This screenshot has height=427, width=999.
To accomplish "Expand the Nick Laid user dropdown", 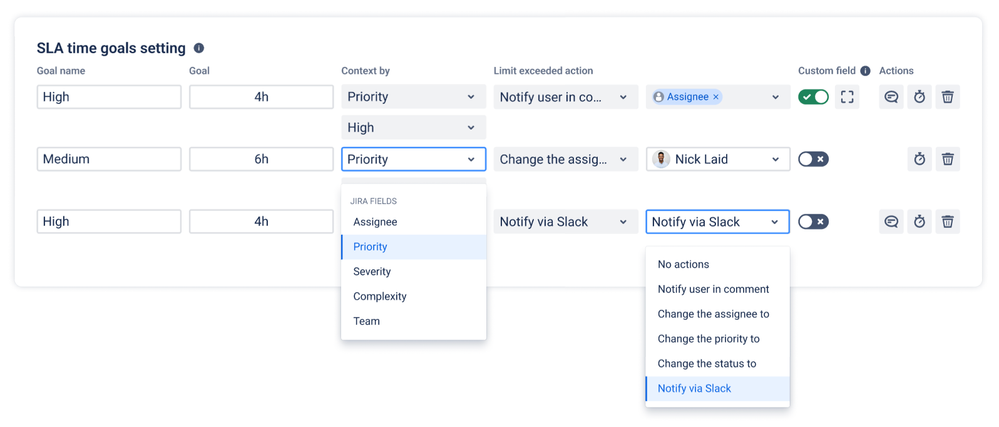I will click(x=717, y=159).
